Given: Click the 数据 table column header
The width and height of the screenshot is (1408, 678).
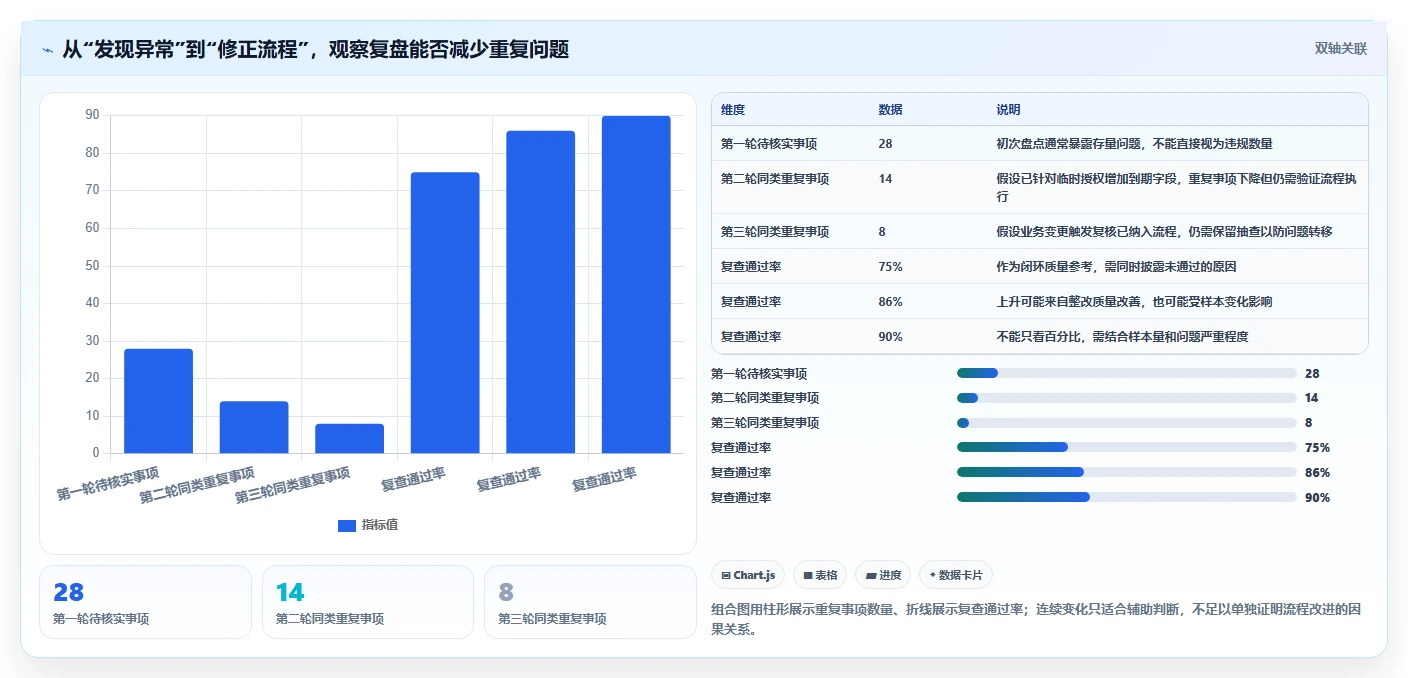Looking at the screenshot, I should point(890,109).
